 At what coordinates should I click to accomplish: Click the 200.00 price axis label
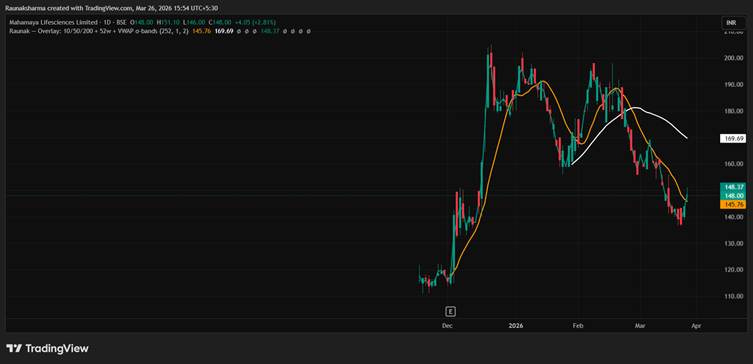(735, 58)
